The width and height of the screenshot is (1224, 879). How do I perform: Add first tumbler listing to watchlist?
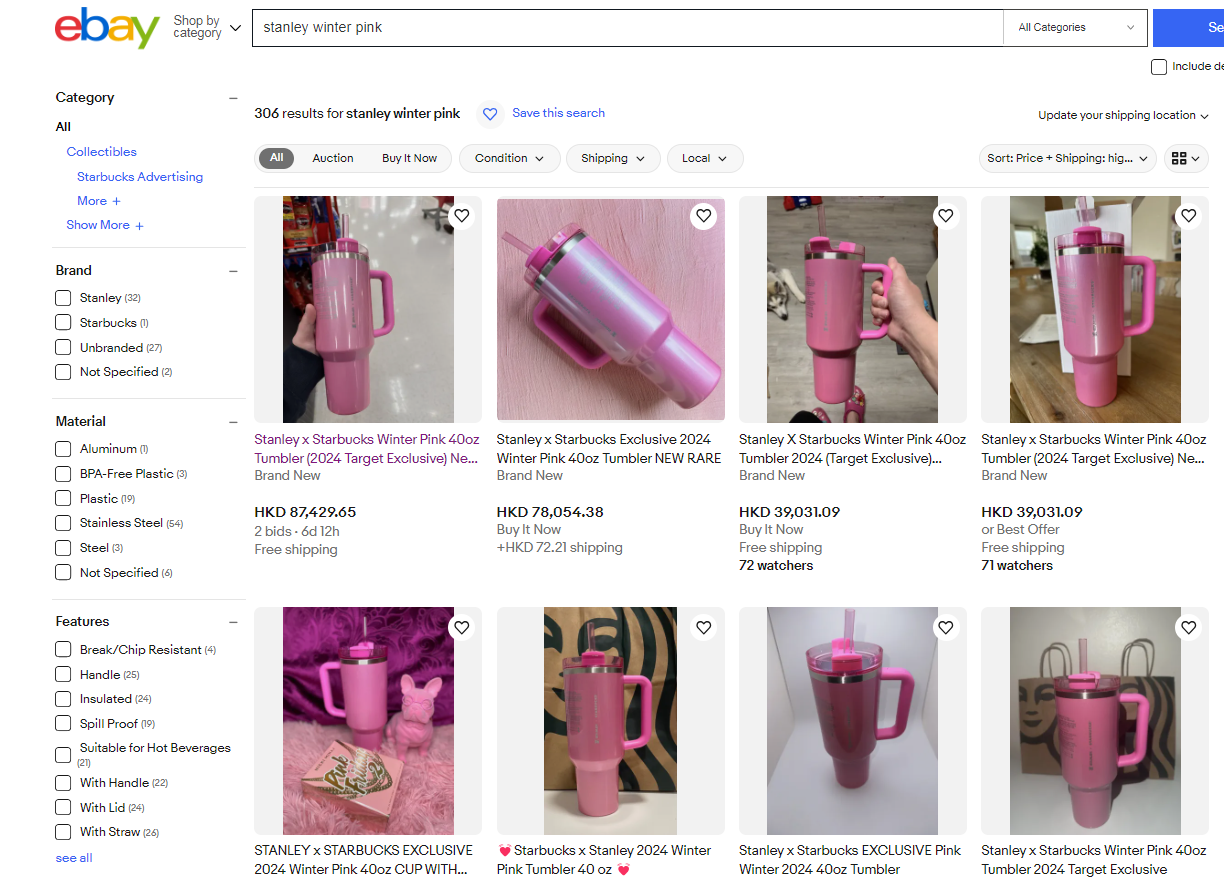coord(461,216)
